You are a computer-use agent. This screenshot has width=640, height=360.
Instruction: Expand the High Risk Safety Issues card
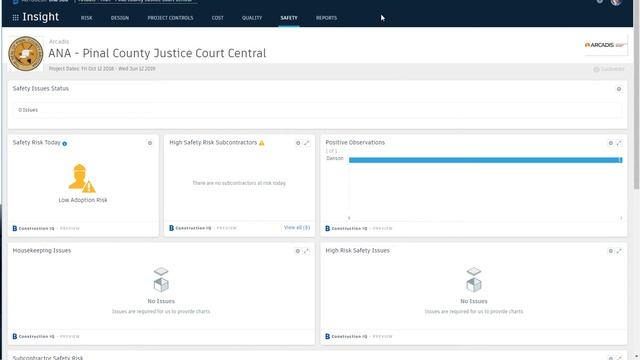pyautogui.click(x=619, y=251)
